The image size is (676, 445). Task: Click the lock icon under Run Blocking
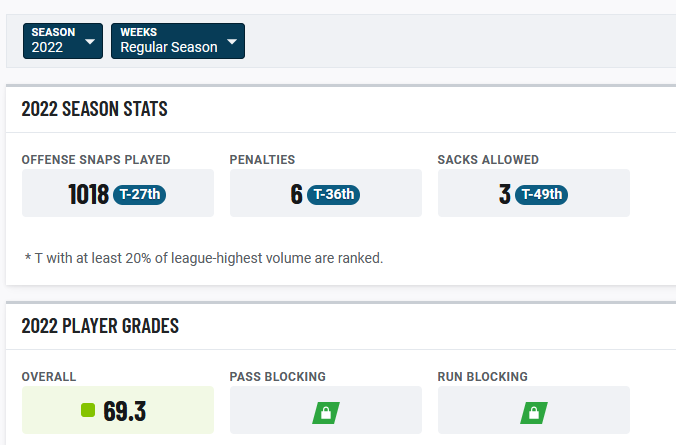534,411
